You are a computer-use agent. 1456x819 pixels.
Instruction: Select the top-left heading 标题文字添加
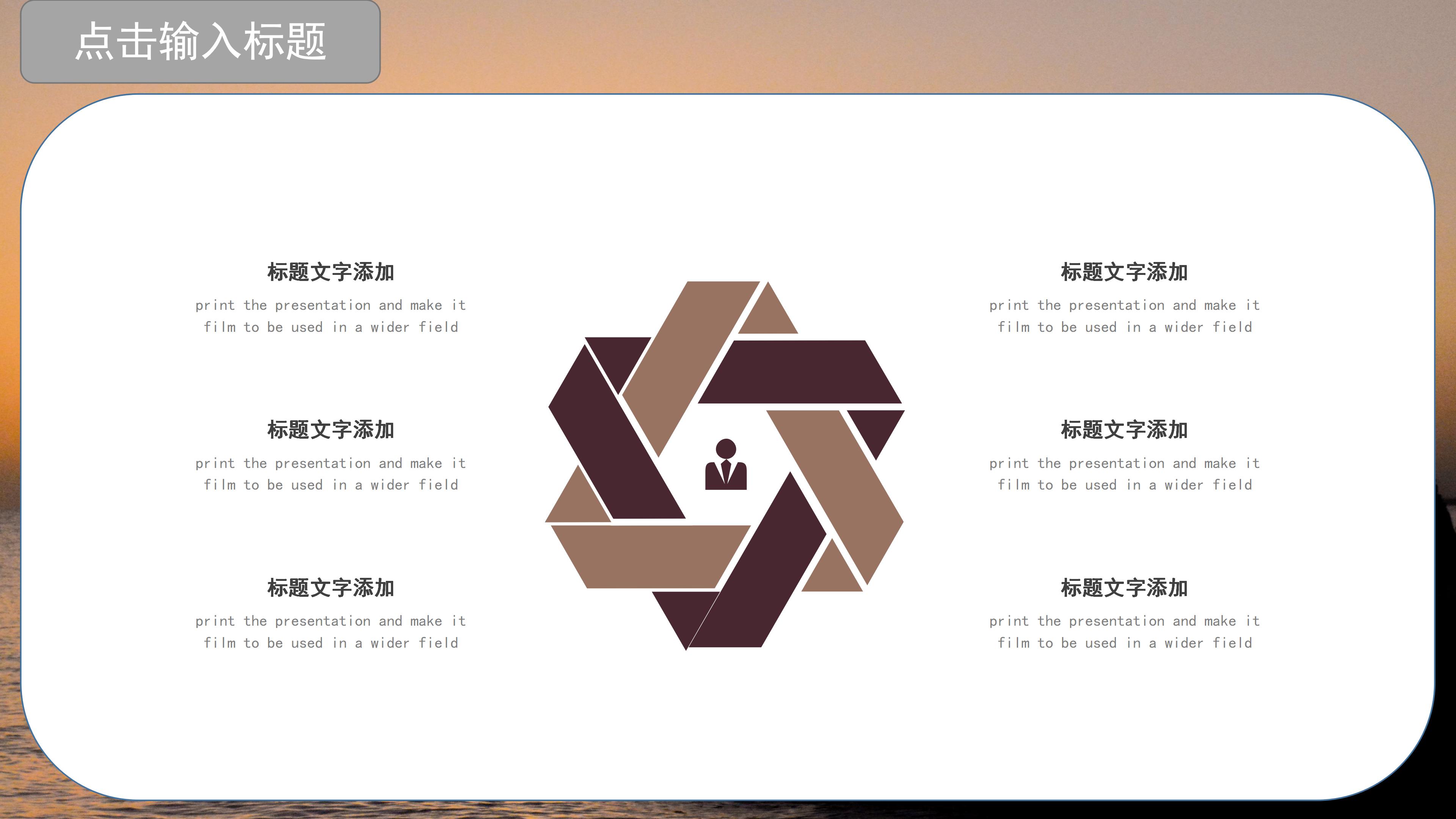(331, 272)
